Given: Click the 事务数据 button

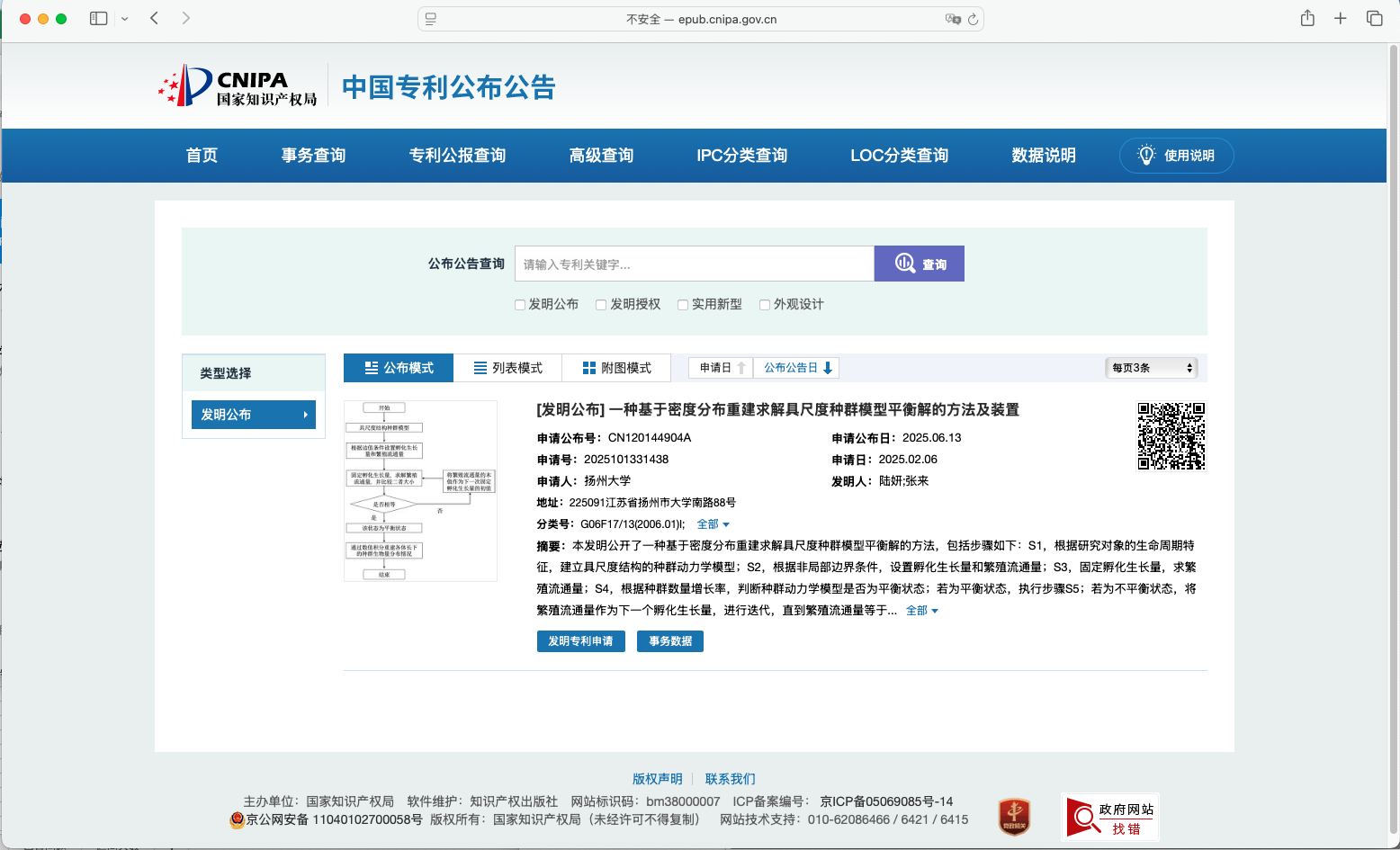Looking at the screenshot, I should (670, 641).
